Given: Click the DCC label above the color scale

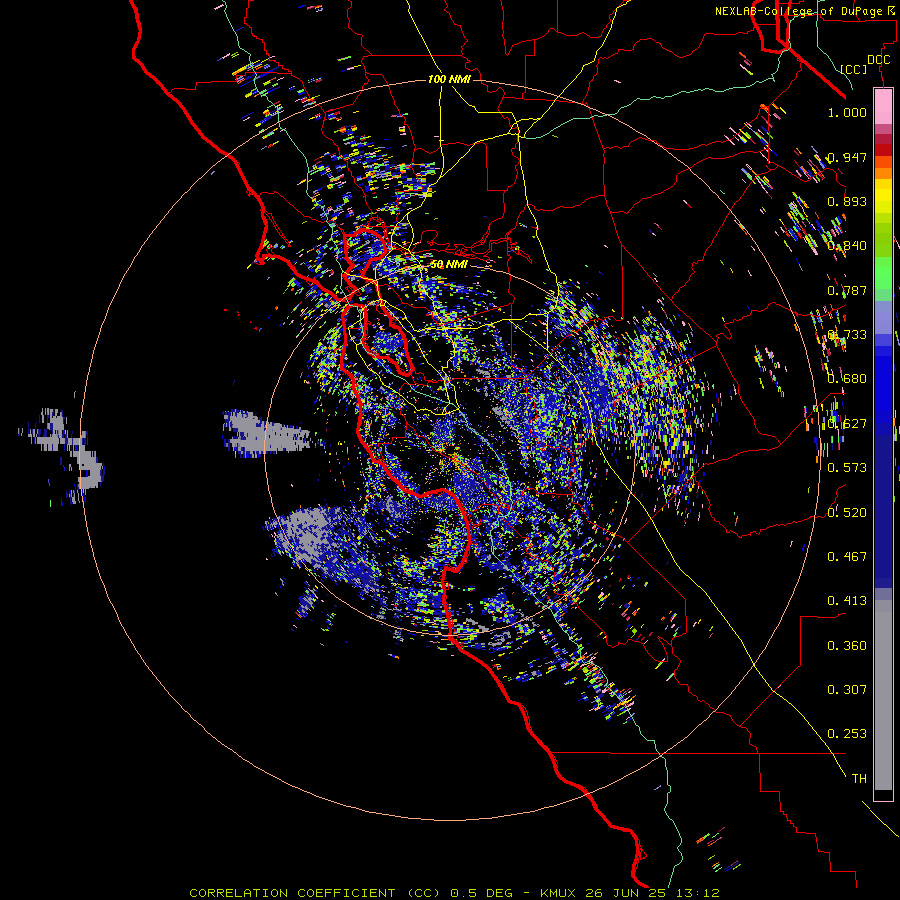Looking at the screenshot, I should pos(878,60).
